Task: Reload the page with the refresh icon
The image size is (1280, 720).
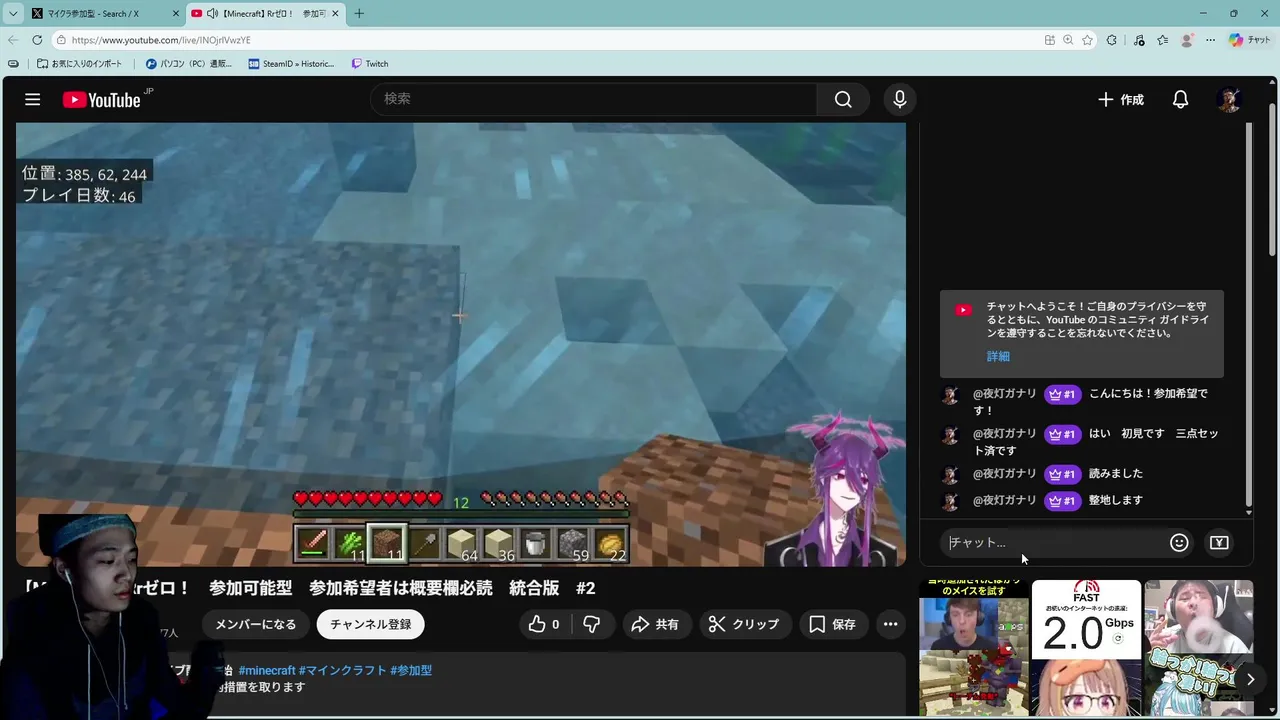Action: pos(37,40)
